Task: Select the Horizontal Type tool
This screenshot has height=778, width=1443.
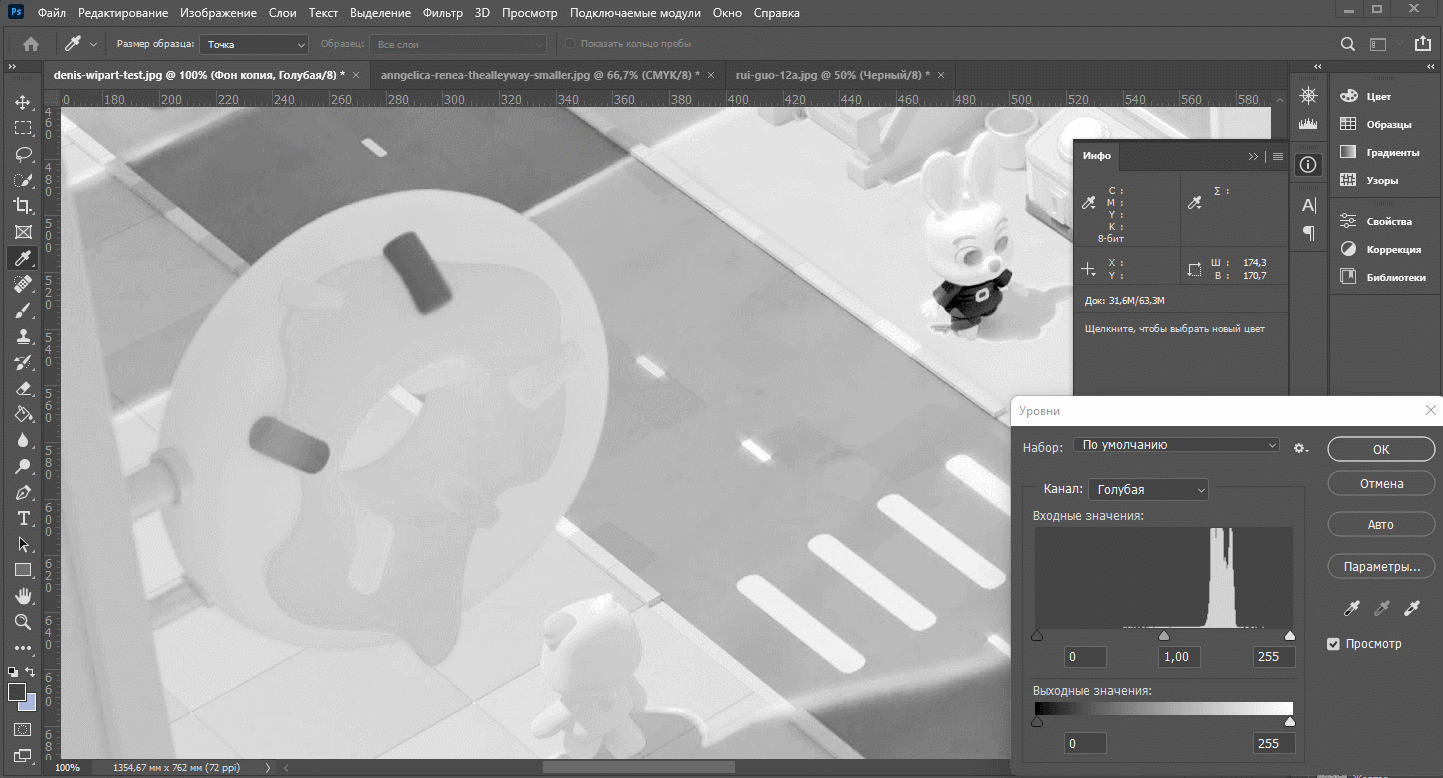Action: [x=22, y=519]
